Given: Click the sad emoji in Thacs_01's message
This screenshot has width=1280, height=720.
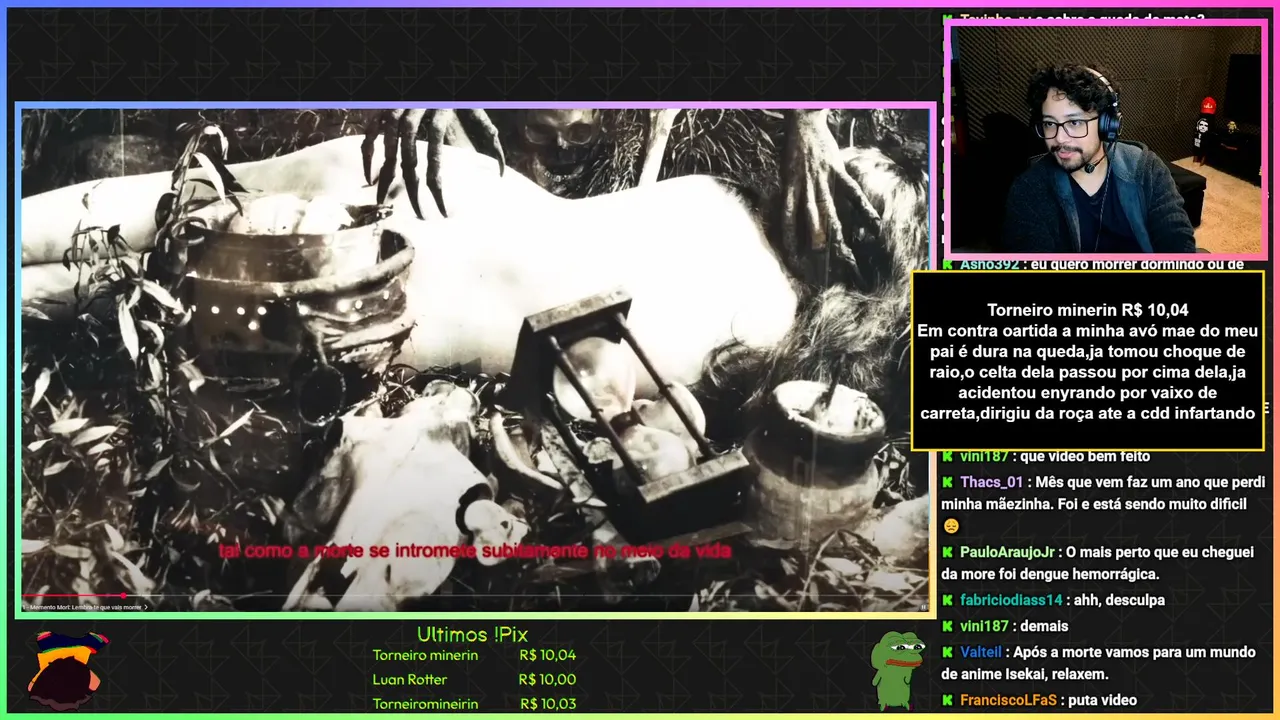Looking at the screenshot, I should 950,526.
